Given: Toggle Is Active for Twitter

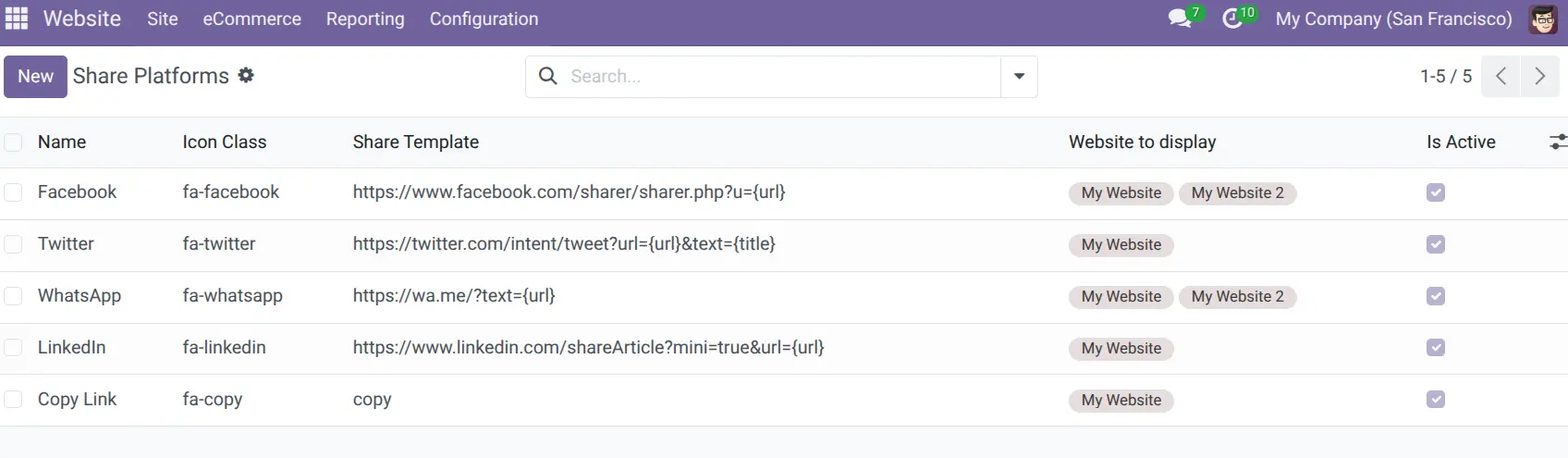Looking at the screenshot, I should tap(1436, 244).
